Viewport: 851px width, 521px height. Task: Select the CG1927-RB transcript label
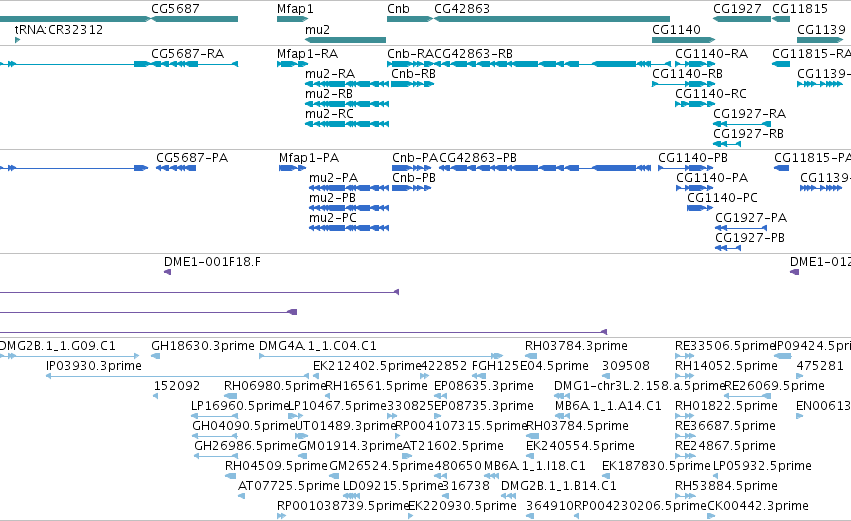(748, 134)
